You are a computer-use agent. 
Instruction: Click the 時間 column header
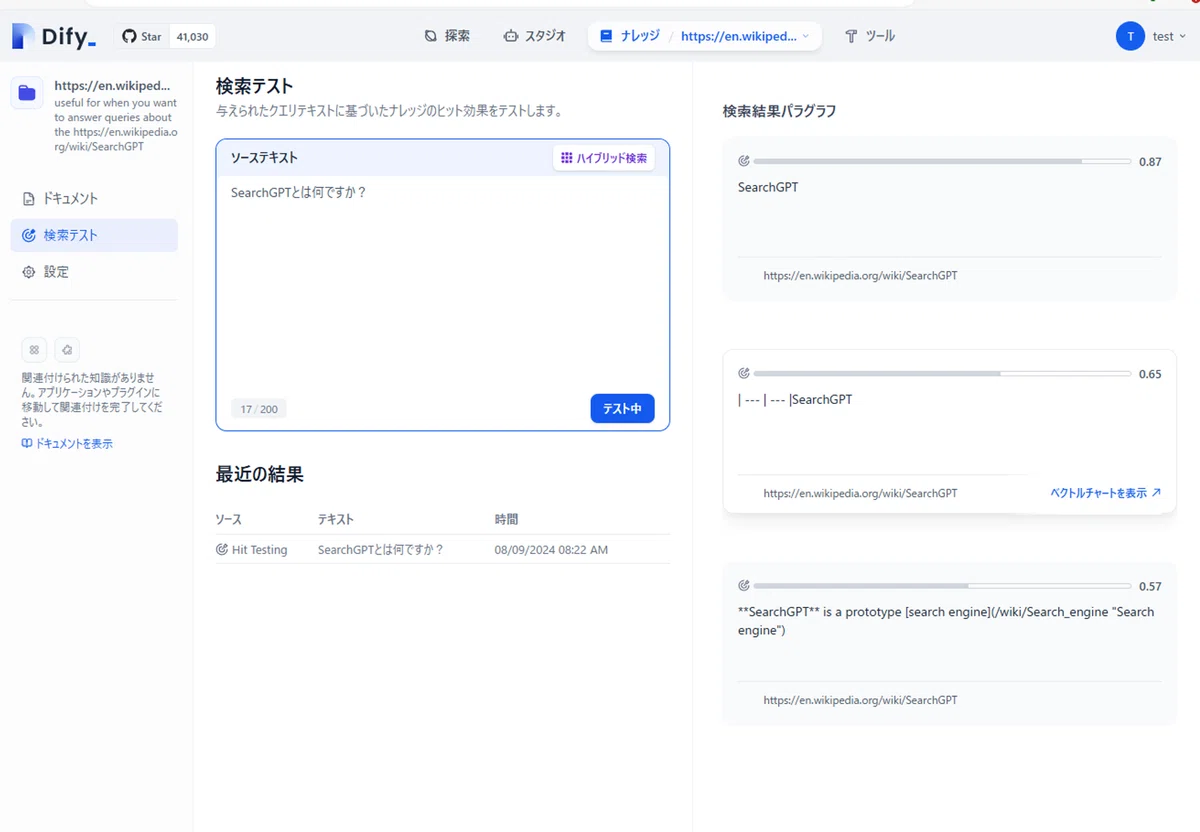(x=506, y=520)
